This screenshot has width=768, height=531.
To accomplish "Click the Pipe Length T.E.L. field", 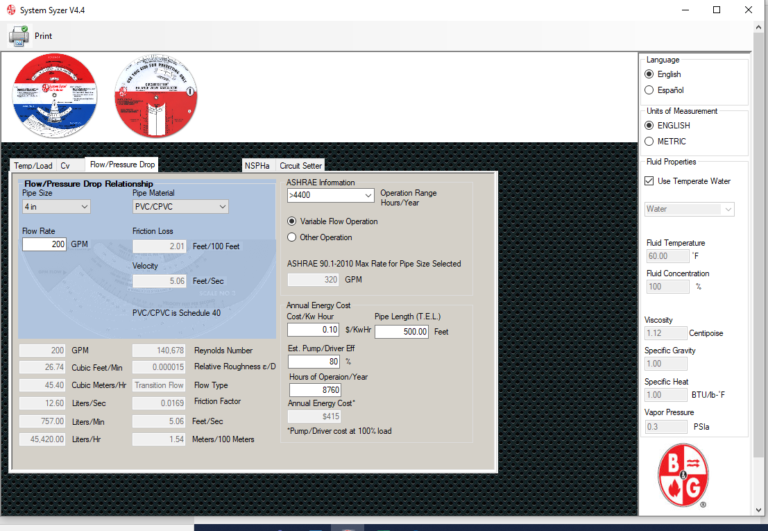I will [402, 331].
